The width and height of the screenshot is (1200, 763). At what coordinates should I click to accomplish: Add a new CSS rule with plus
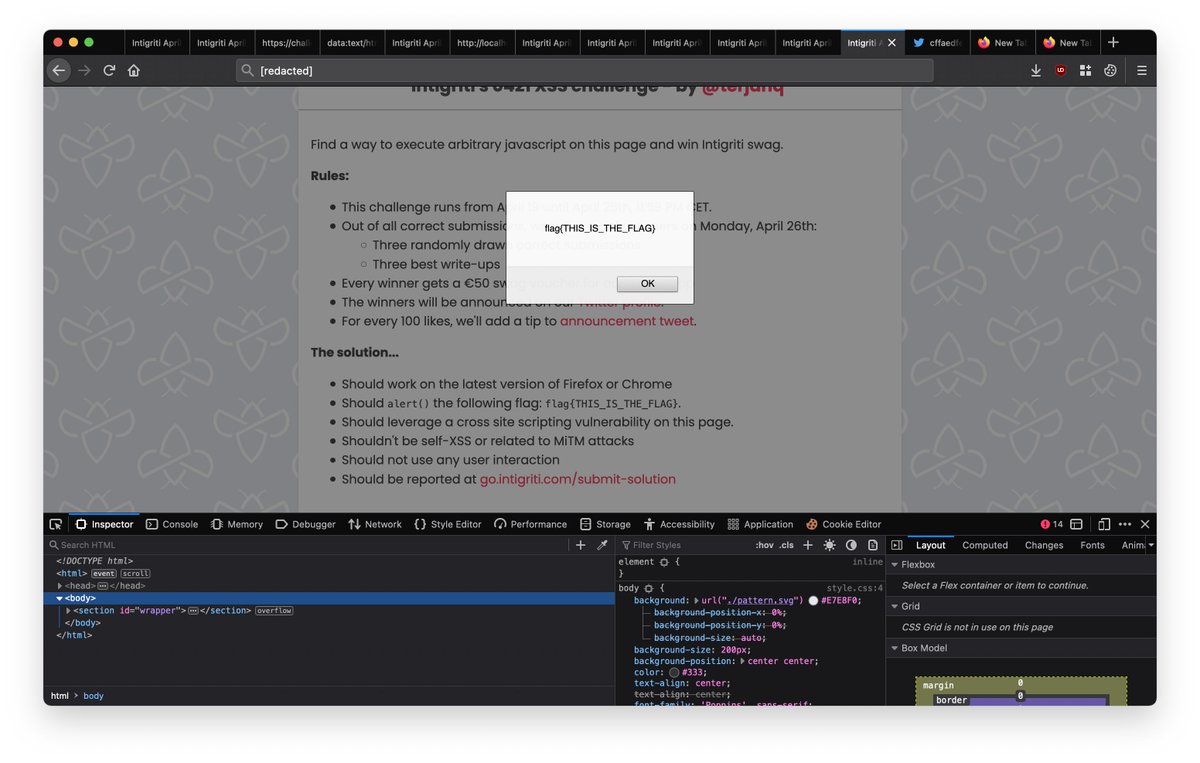click(x=808, y=545)
